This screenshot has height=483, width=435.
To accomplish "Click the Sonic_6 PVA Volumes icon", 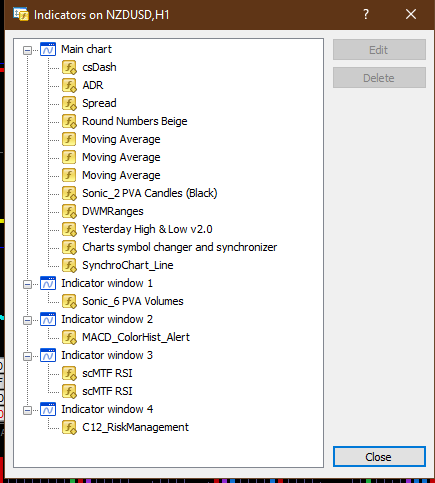I will [69, 301].
